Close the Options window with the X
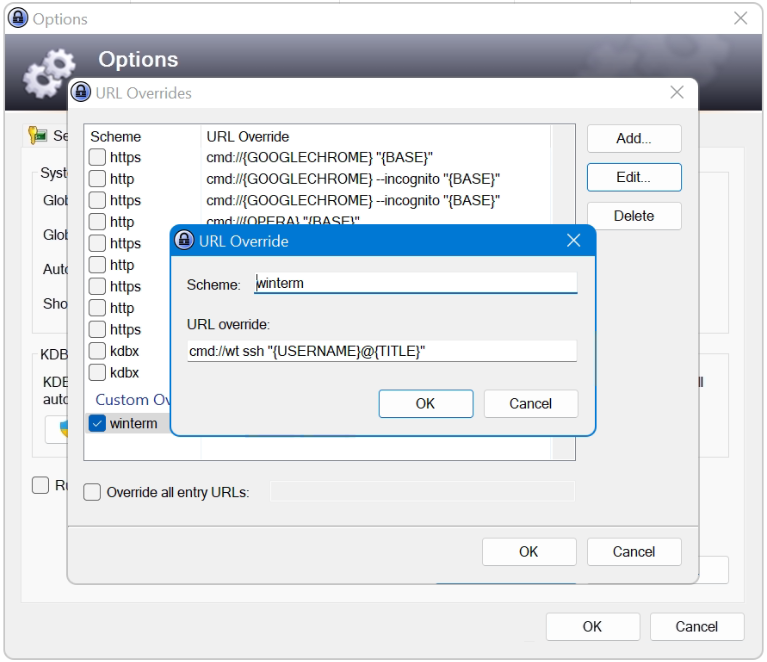The image size is (767, 662). (x=741, y=19)
